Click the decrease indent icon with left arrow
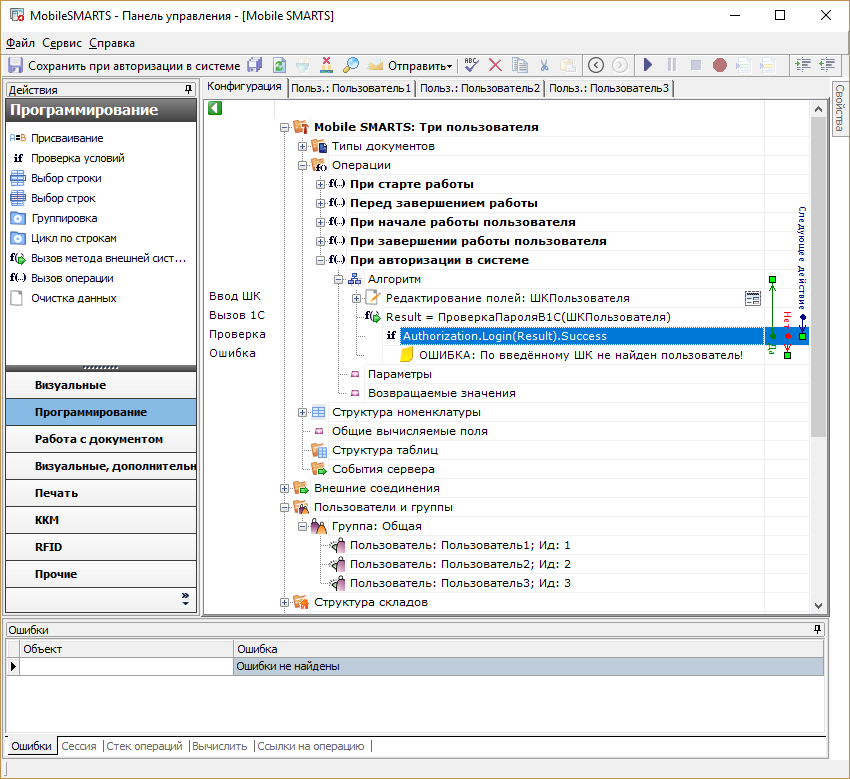This screenshot has width=850, height=779. point(827,65)
